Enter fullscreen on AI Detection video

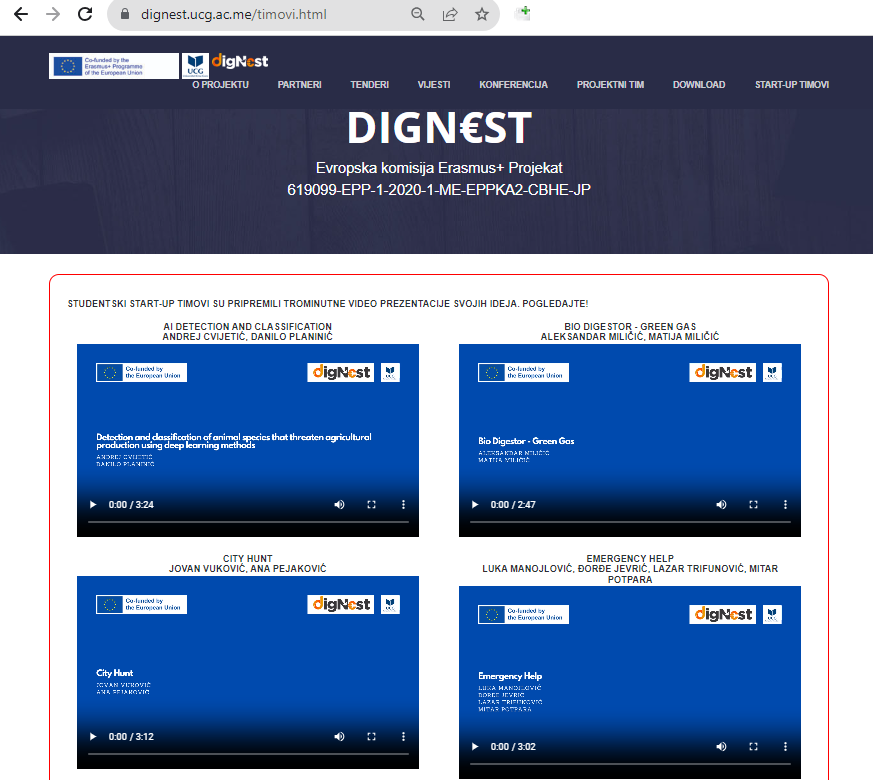click(371, 504)
